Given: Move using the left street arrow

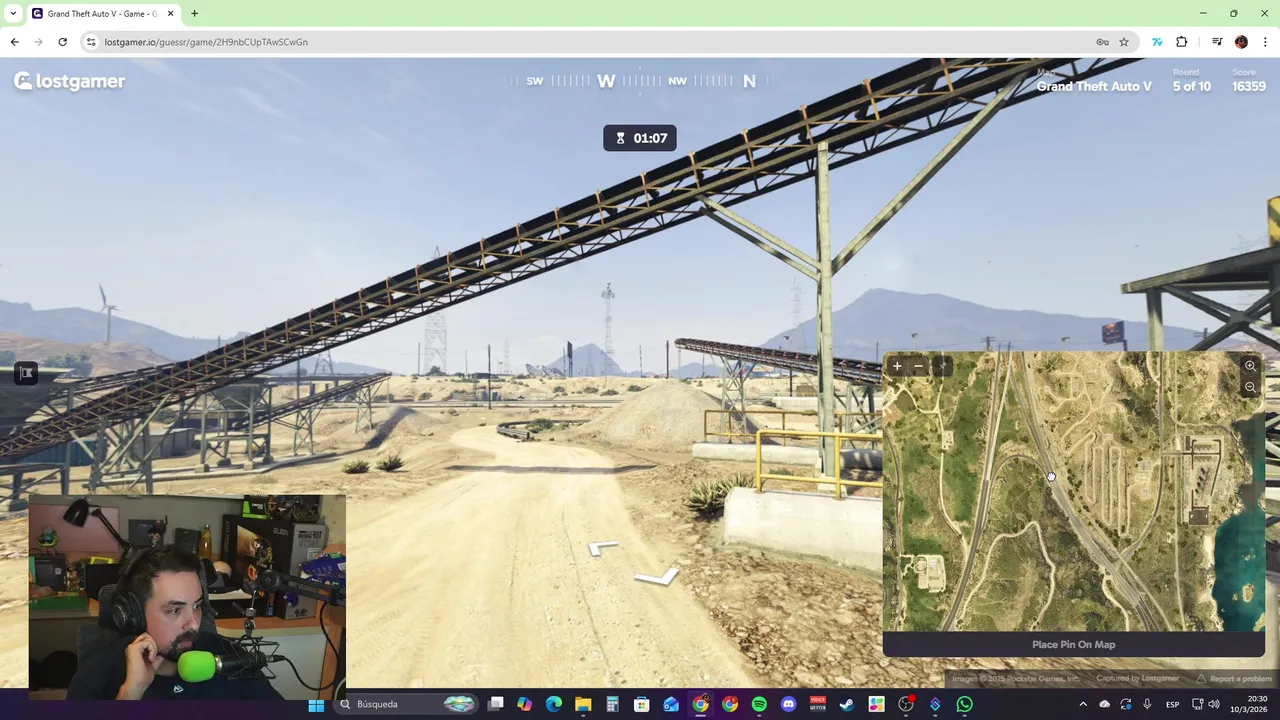Looking at the screenshot, I should (x=603, y=547).
